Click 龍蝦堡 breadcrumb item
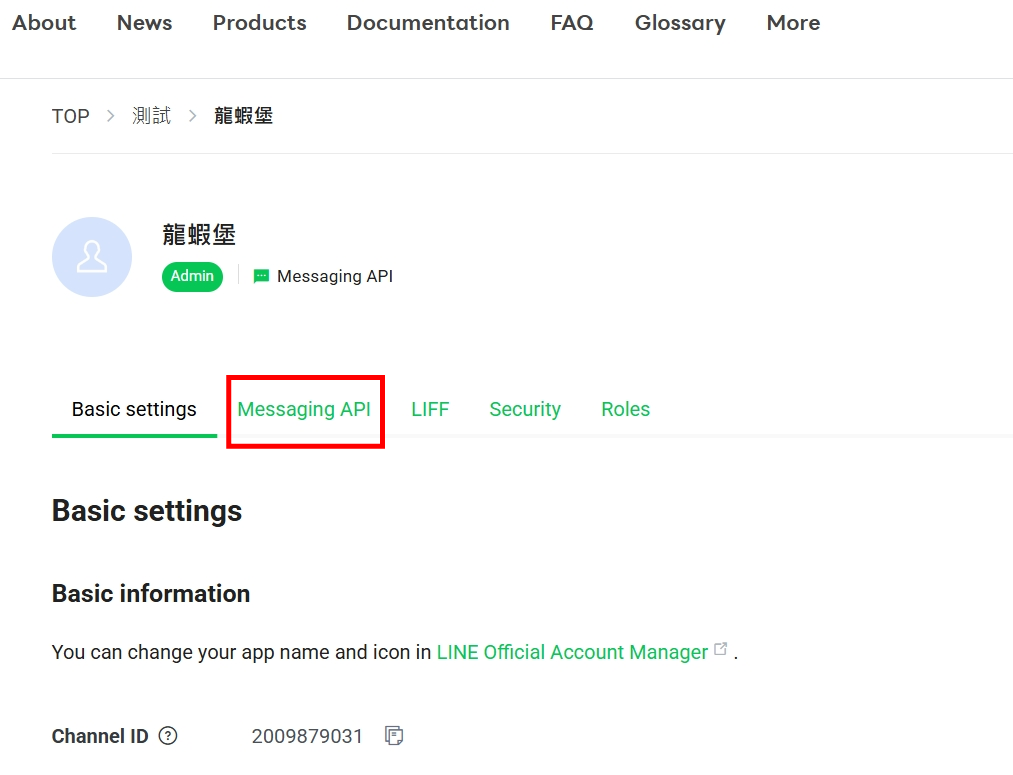Image resolution: width=1013 pixels, height=775 pixels. click(244, 116)
